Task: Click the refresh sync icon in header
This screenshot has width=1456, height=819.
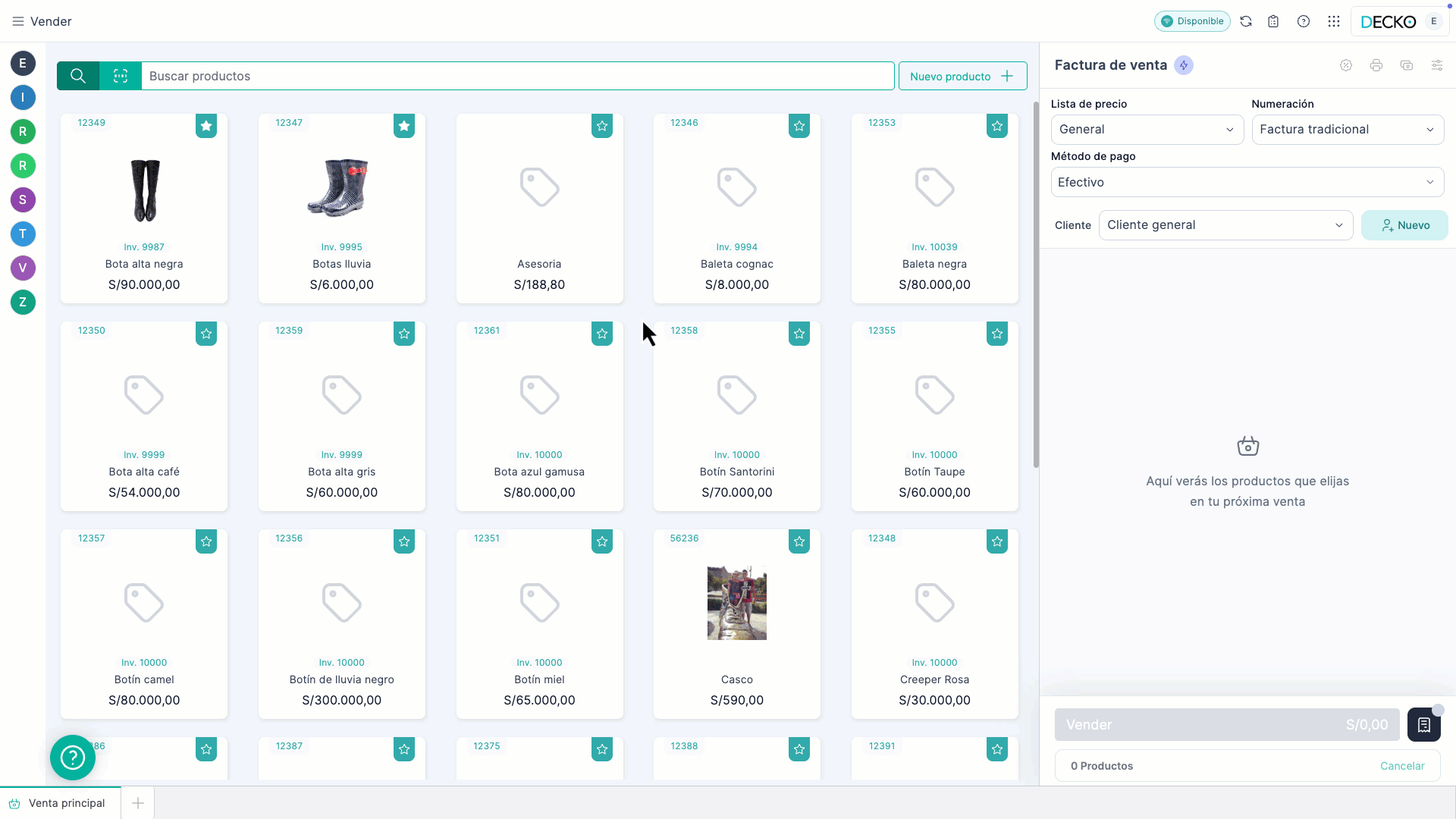Action: click(x=1246, y=21)
